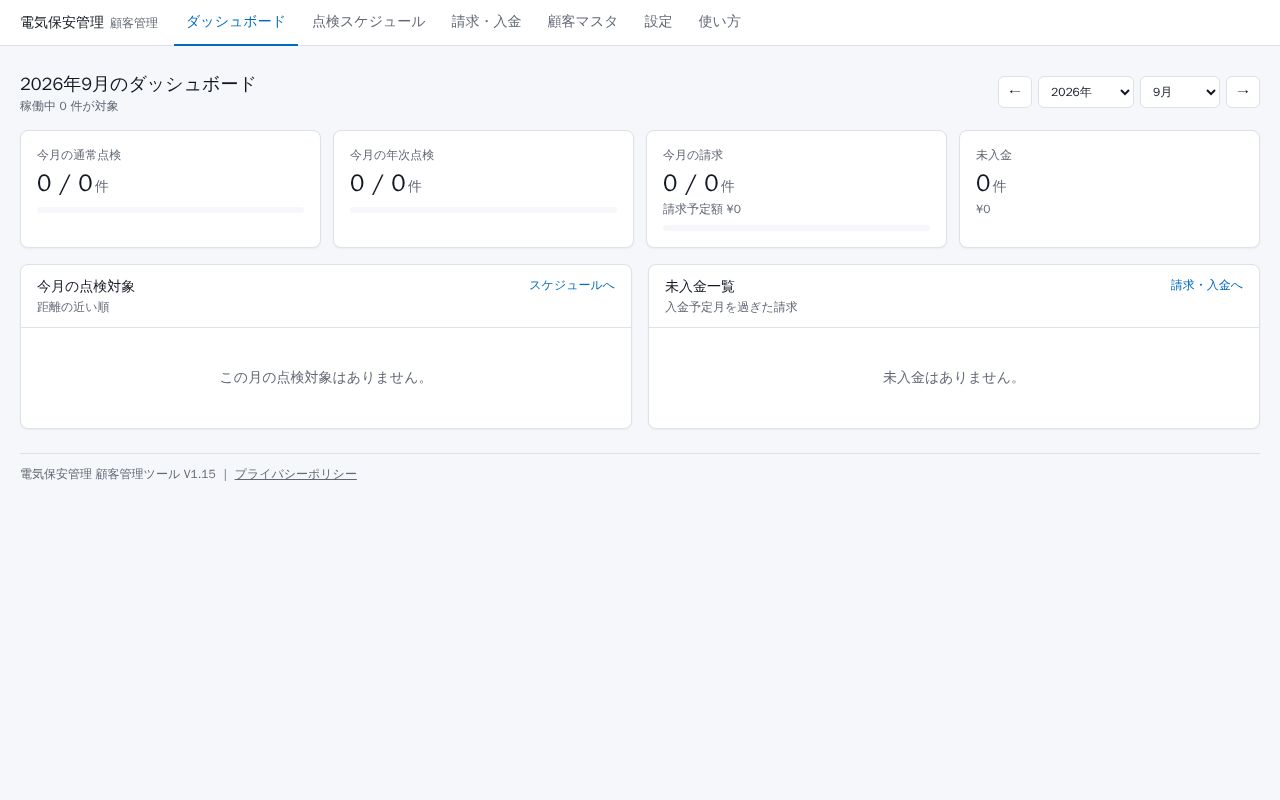Screen dimensions: 1280x800
Task: Click the 入金予定月を過ぎた請求 subtitle
Action: pos(731,307)
